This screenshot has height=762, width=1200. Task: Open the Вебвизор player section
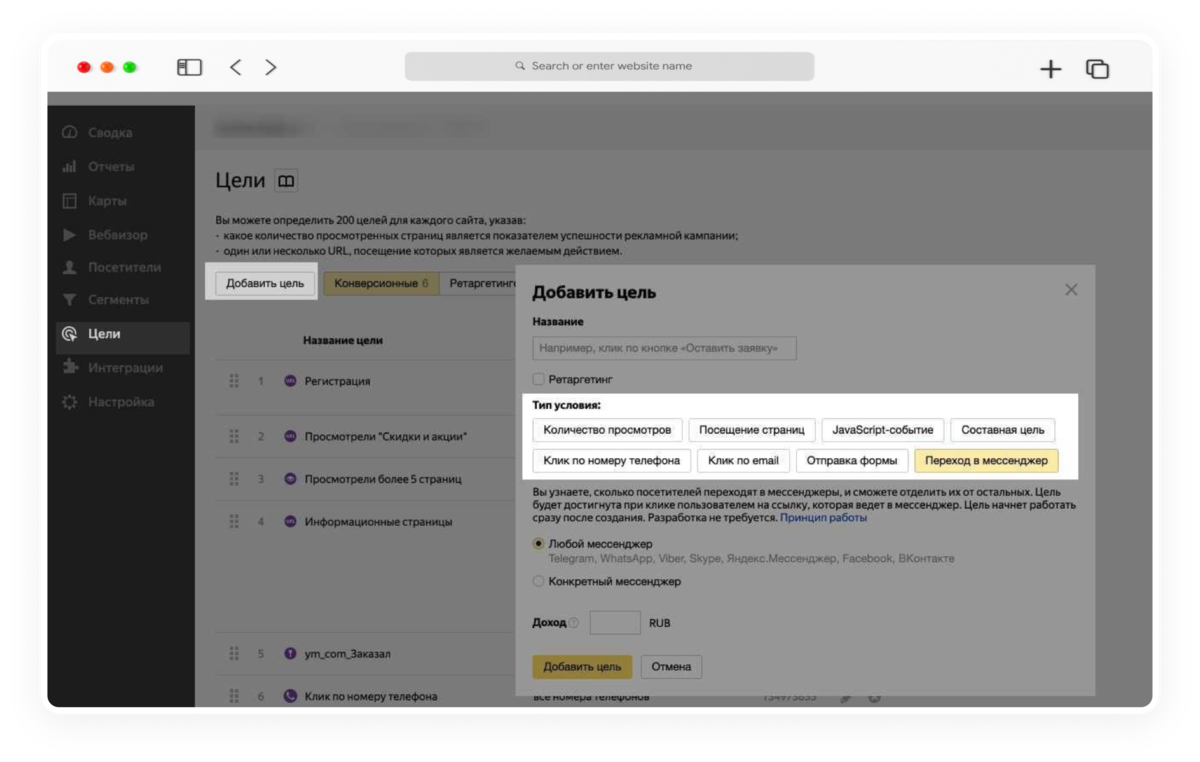104,235
